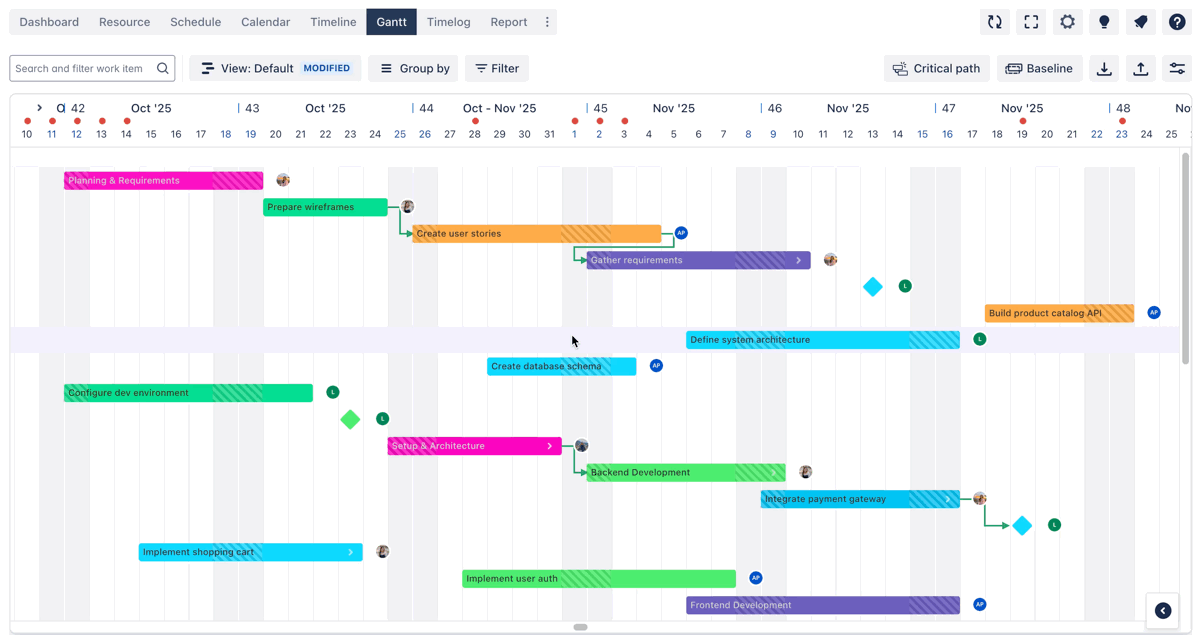Toggle the Baseline display
The height and width of the screenshot is (635, 1200).
[1039, 69]
